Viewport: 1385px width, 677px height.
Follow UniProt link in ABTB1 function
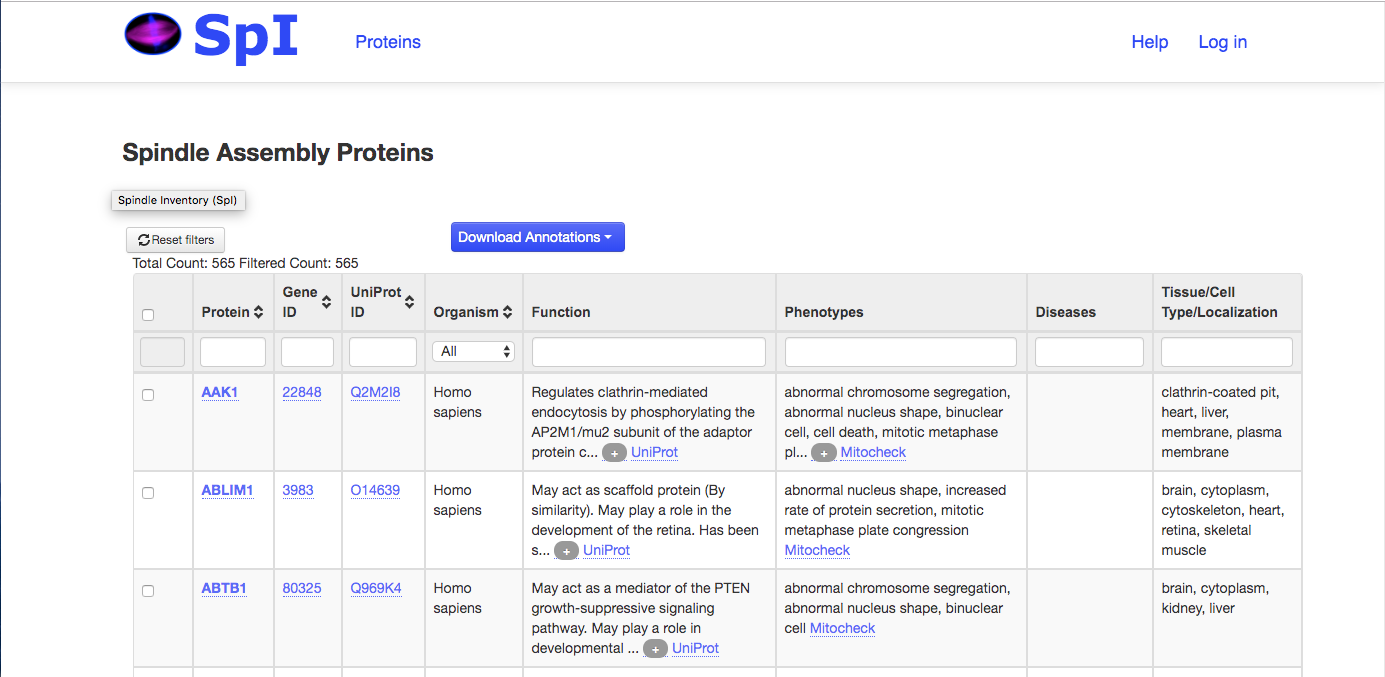coord(695,648)
